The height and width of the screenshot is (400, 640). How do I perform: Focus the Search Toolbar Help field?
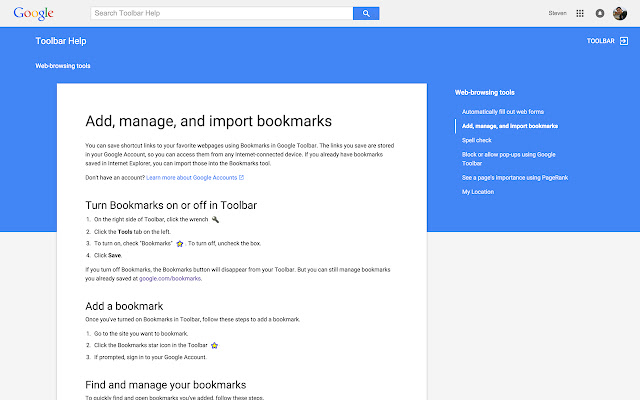(222, 13)
